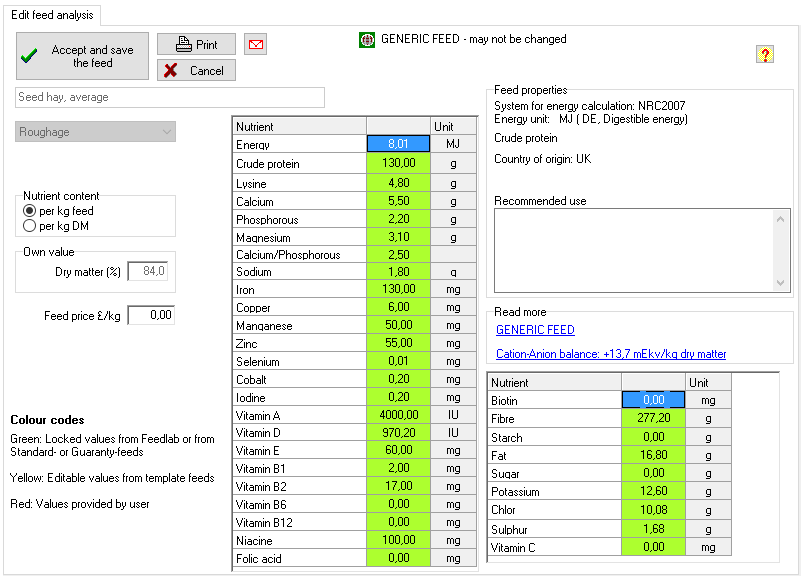805x581 pixels.
Task: Switch to Edit feed analysis tab
Action: click(52, 15)
